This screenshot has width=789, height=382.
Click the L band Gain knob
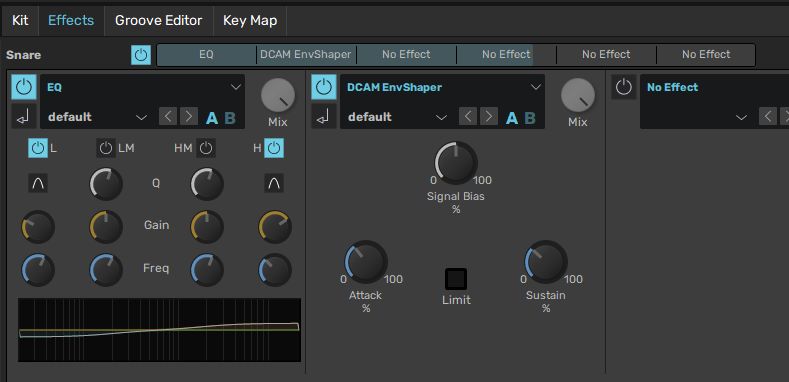[38, 227]
